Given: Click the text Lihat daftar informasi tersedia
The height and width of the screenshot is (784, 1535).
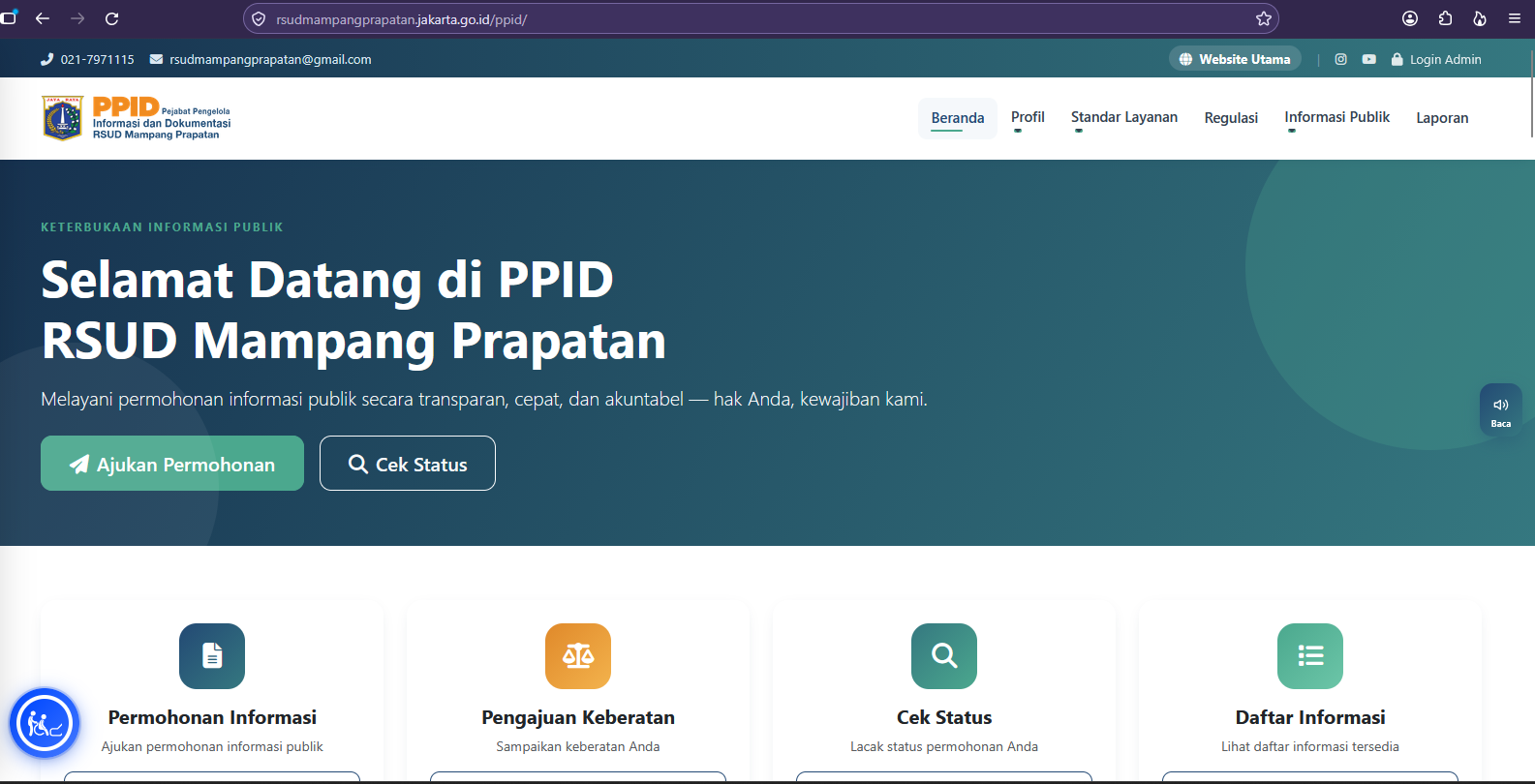Looking at the screenshot, I should 1310,746.
